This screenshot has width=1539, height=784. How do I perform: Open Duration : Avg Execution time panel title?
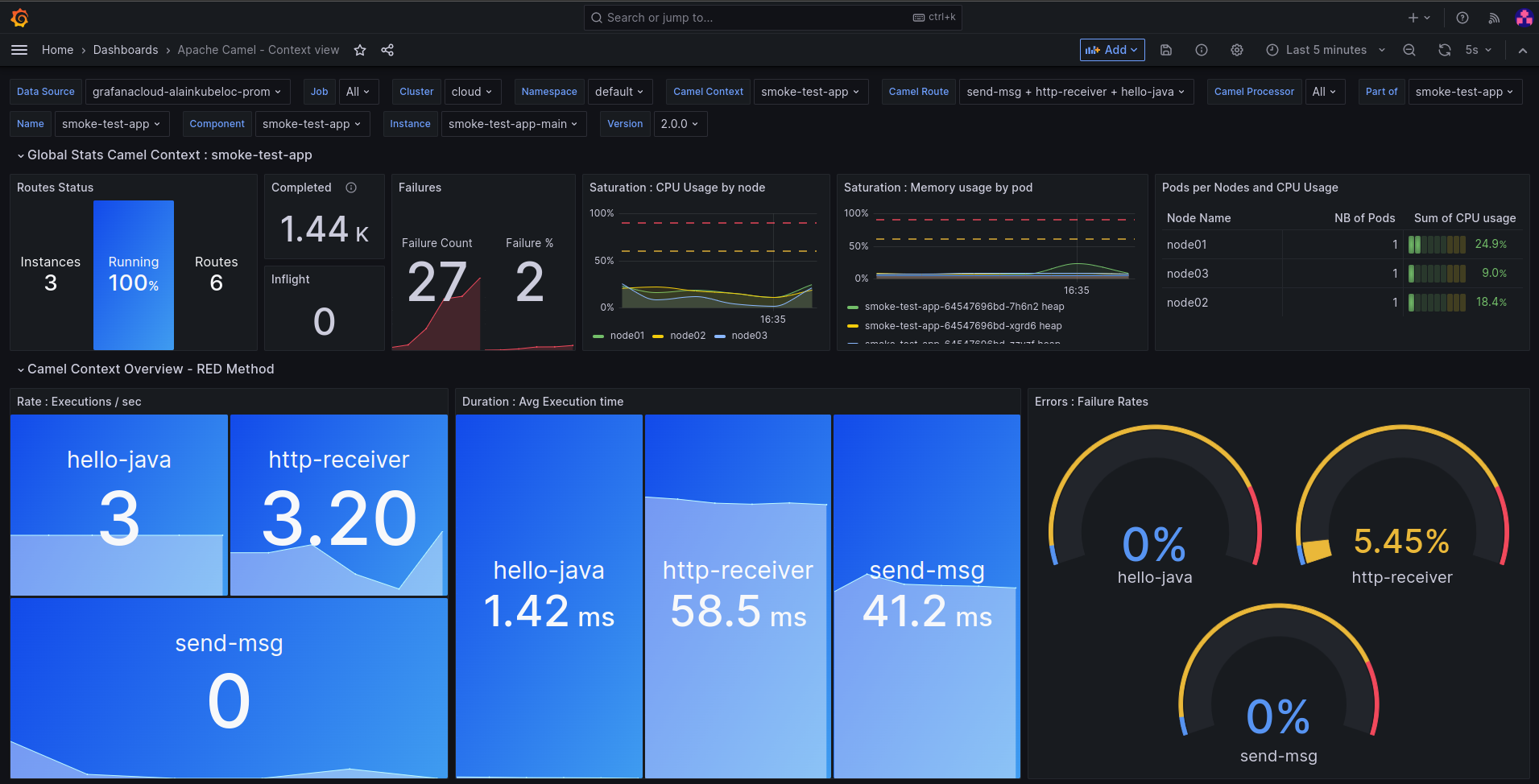(543, 402)
